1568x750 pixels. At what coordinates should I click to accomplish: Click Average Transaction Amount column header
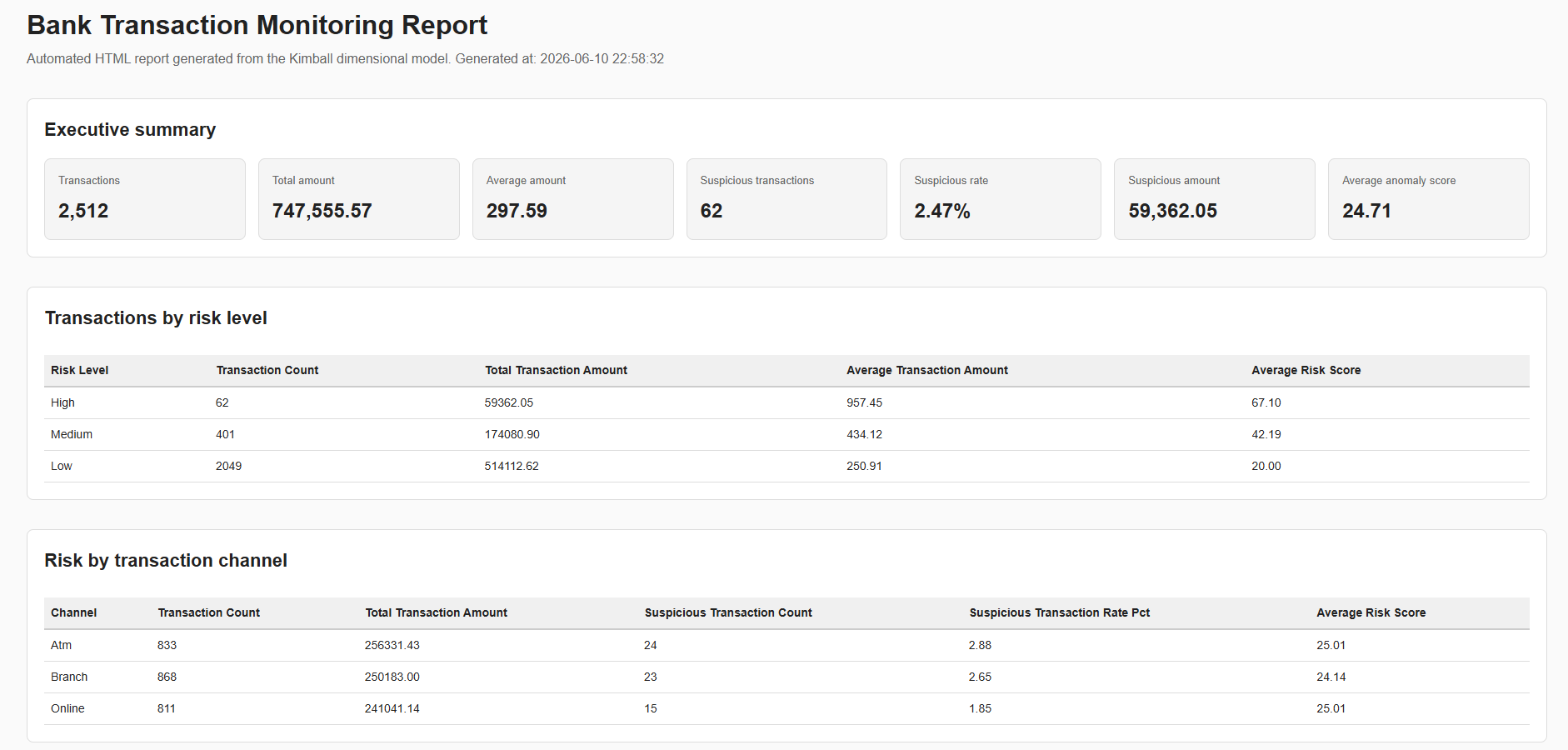tap(927, 370)
